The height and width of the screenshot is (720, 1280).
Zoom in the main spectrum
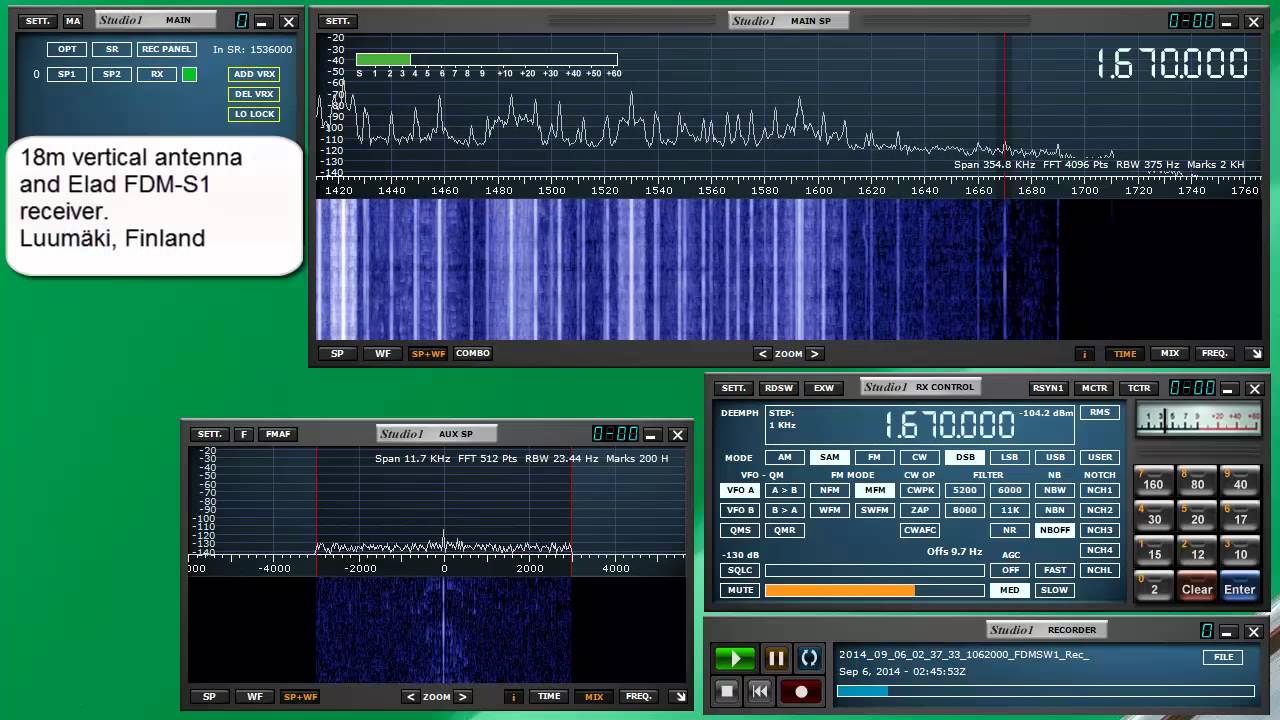click(814, 353)
